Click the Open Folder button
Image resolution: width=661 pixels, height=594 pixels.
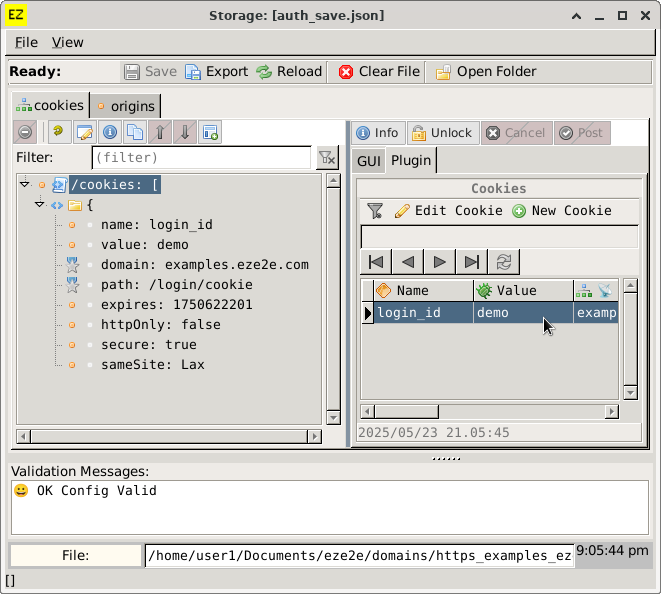point(486,72)
